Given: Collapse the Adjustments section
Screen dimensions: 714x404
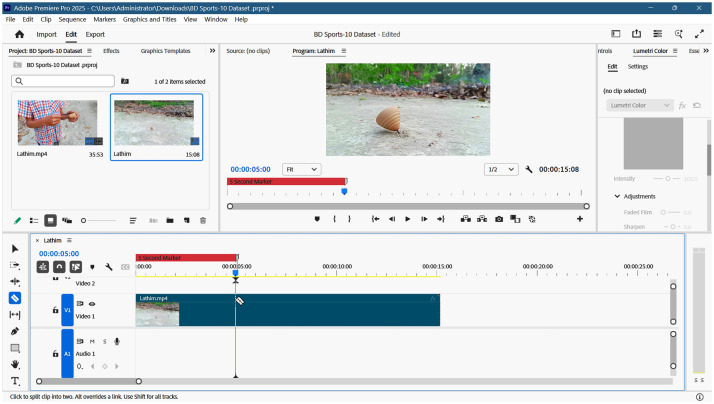Looking at the screenshot, I should click(617, 196).
